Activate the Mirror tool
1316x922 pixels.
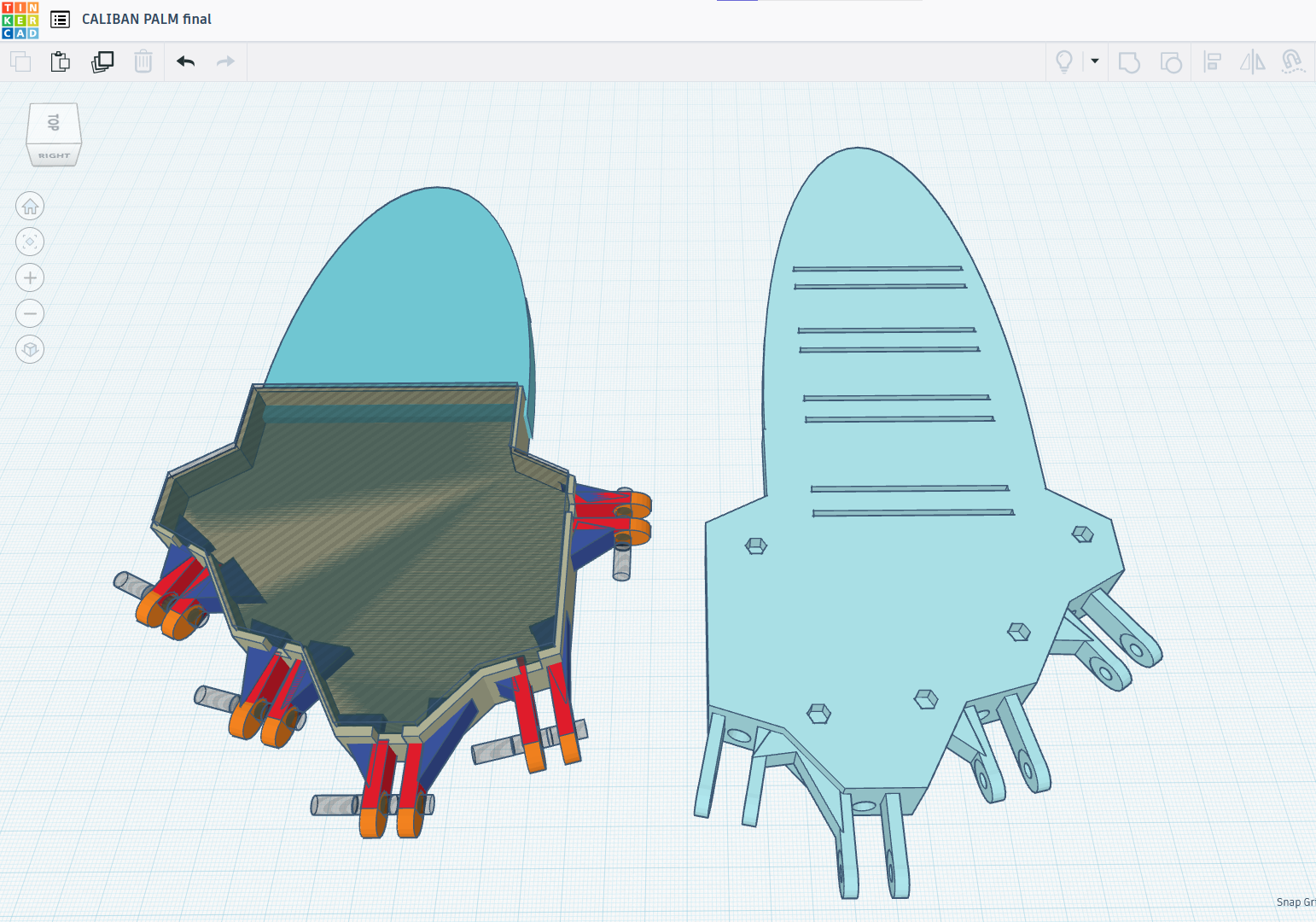[1252, 61]
